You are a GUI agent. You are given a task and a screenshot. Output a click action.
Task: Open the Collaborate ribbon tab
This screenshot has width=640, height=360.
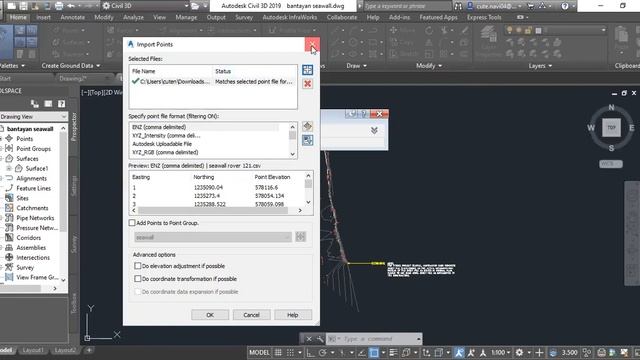(x=342, y=18)
